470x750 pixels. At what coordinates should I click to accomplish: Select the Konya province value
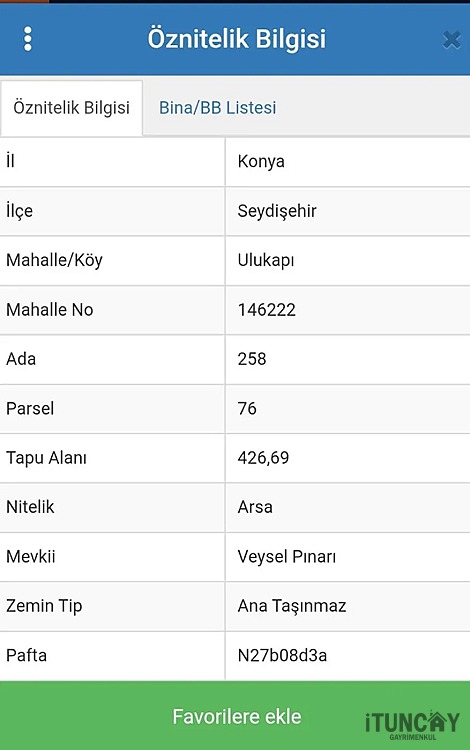(x=261, y=161)
